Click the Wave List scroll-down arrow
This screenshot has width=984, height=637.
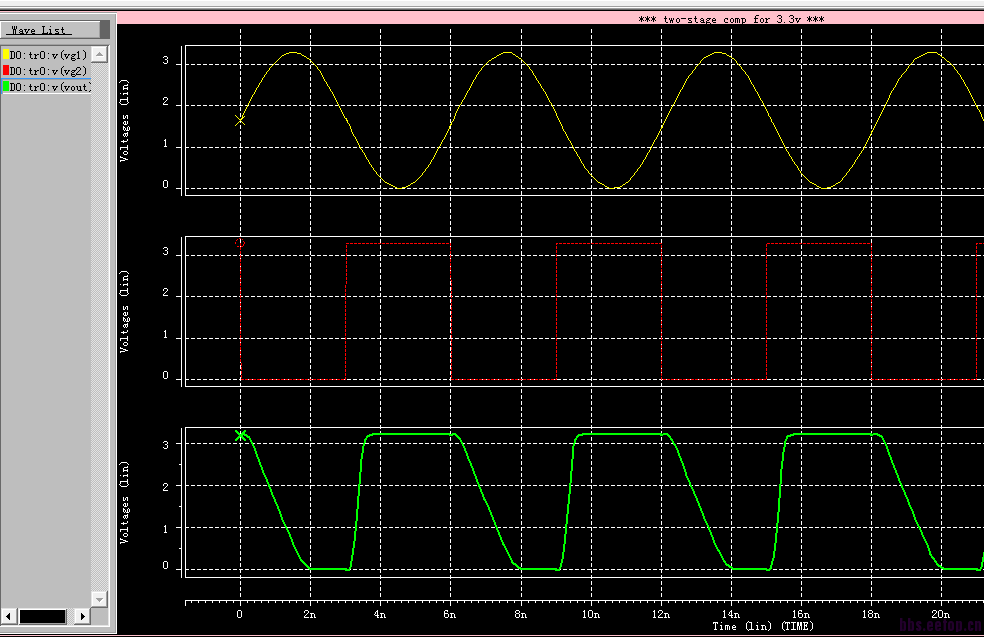100,599
